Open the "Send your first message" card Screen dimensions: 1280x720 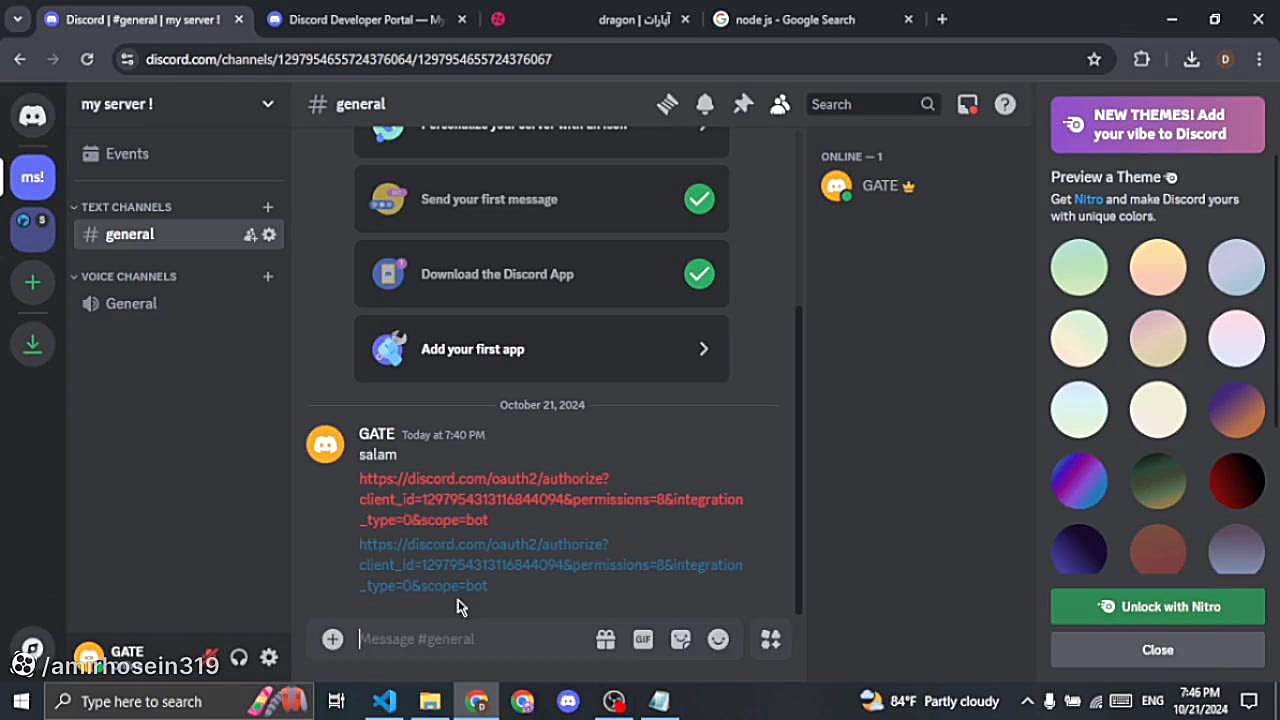(x=541, y=199)
